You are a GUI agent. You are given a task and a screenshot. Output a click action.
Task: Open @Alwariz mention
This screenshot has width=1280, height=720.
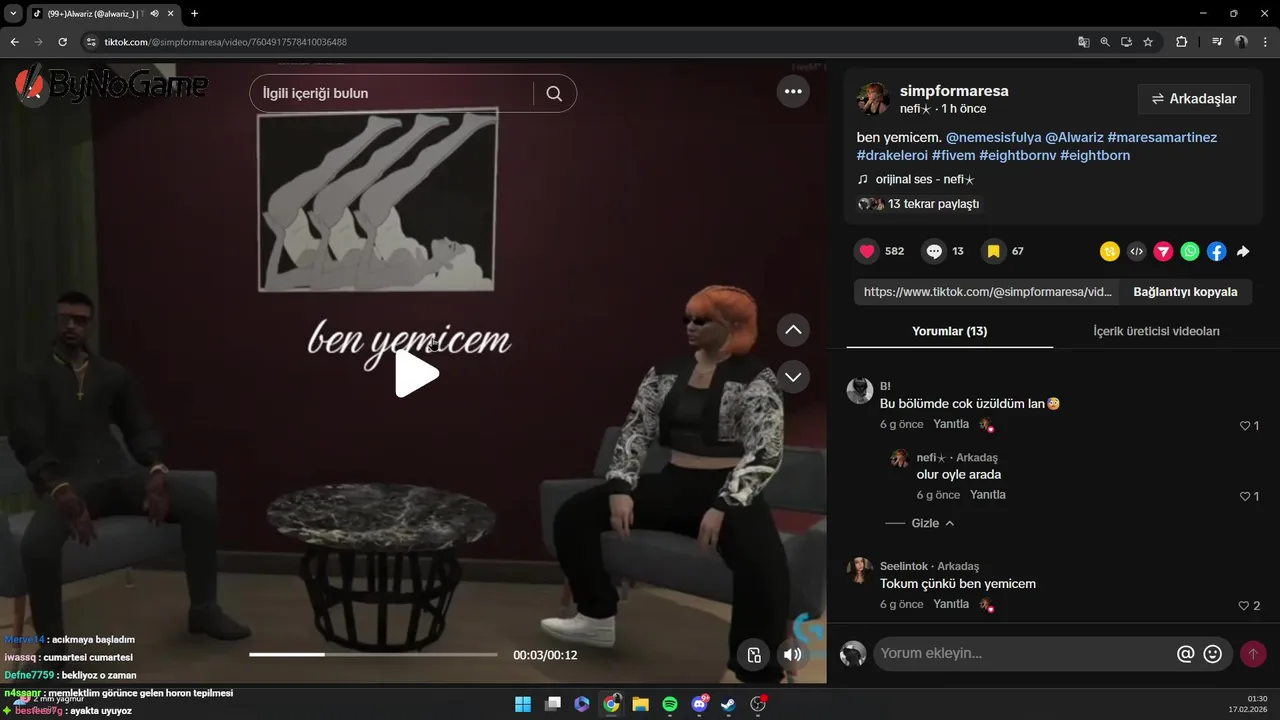click(x=1074, y=137)
